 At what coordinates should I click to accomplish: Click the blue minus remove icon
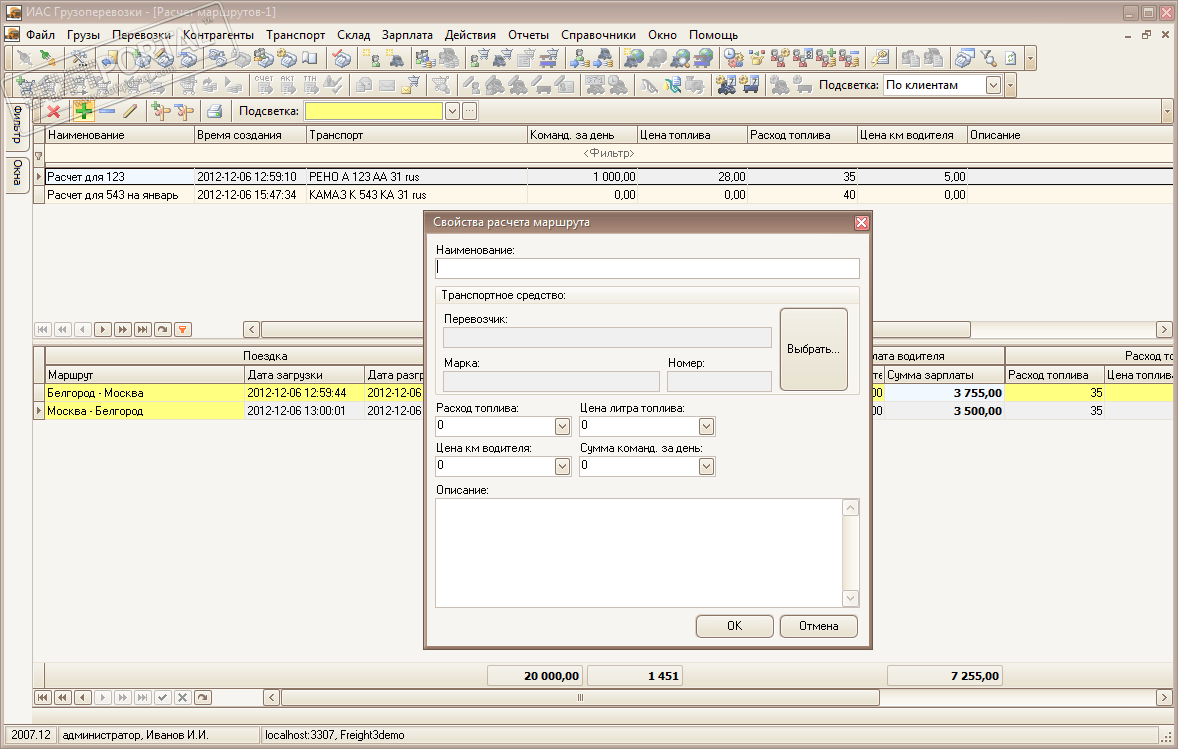point(107,111)
